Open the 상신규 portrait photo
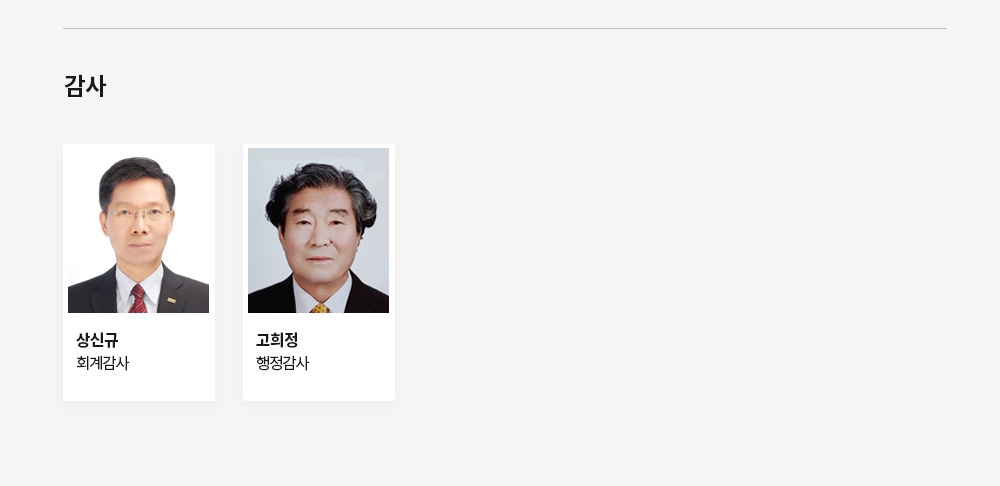The image size is (1000, 486). (138, 230)
